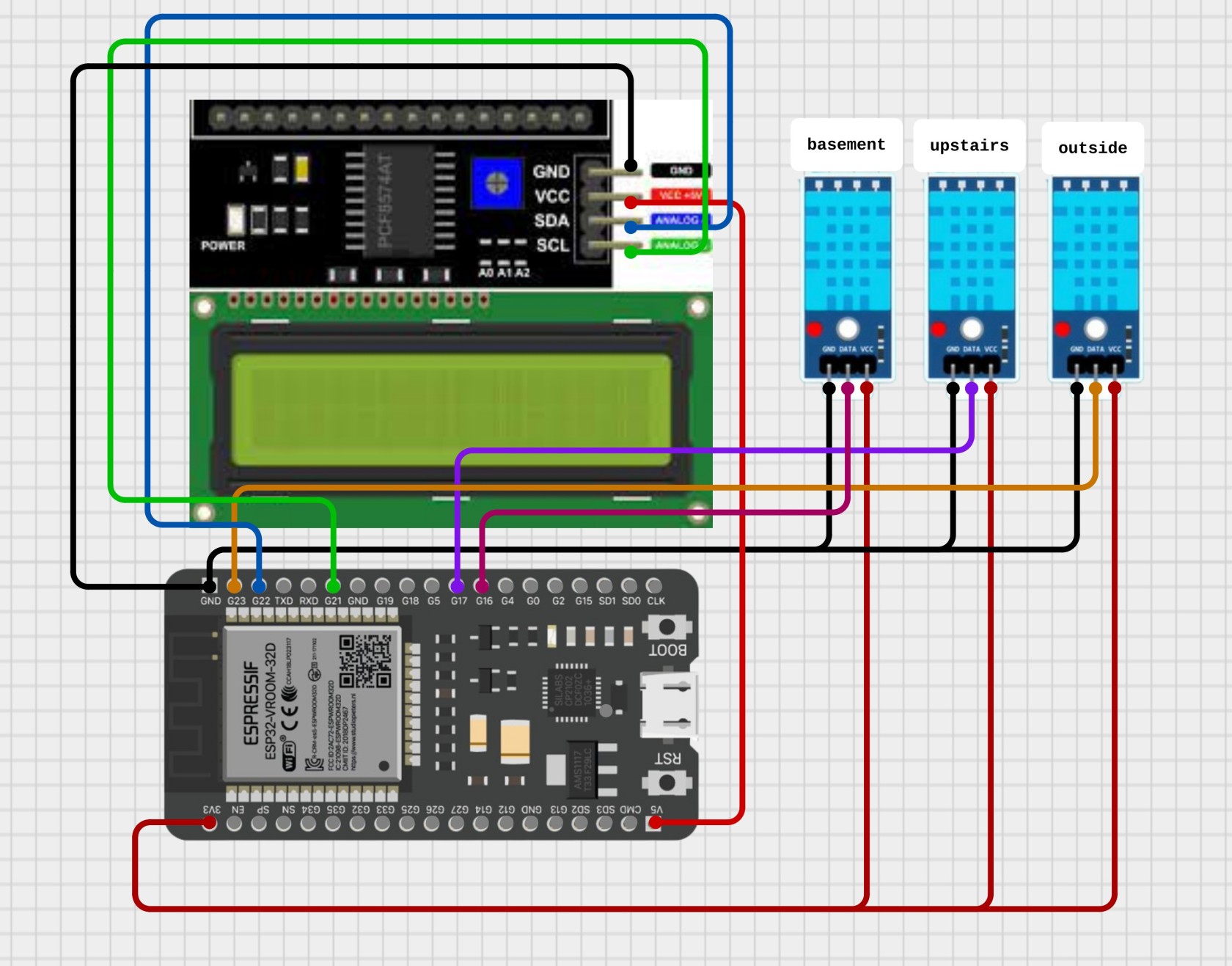Click the ESP32 RST reset button
This screenshot has height=966, width=1232.
point(667,783)
